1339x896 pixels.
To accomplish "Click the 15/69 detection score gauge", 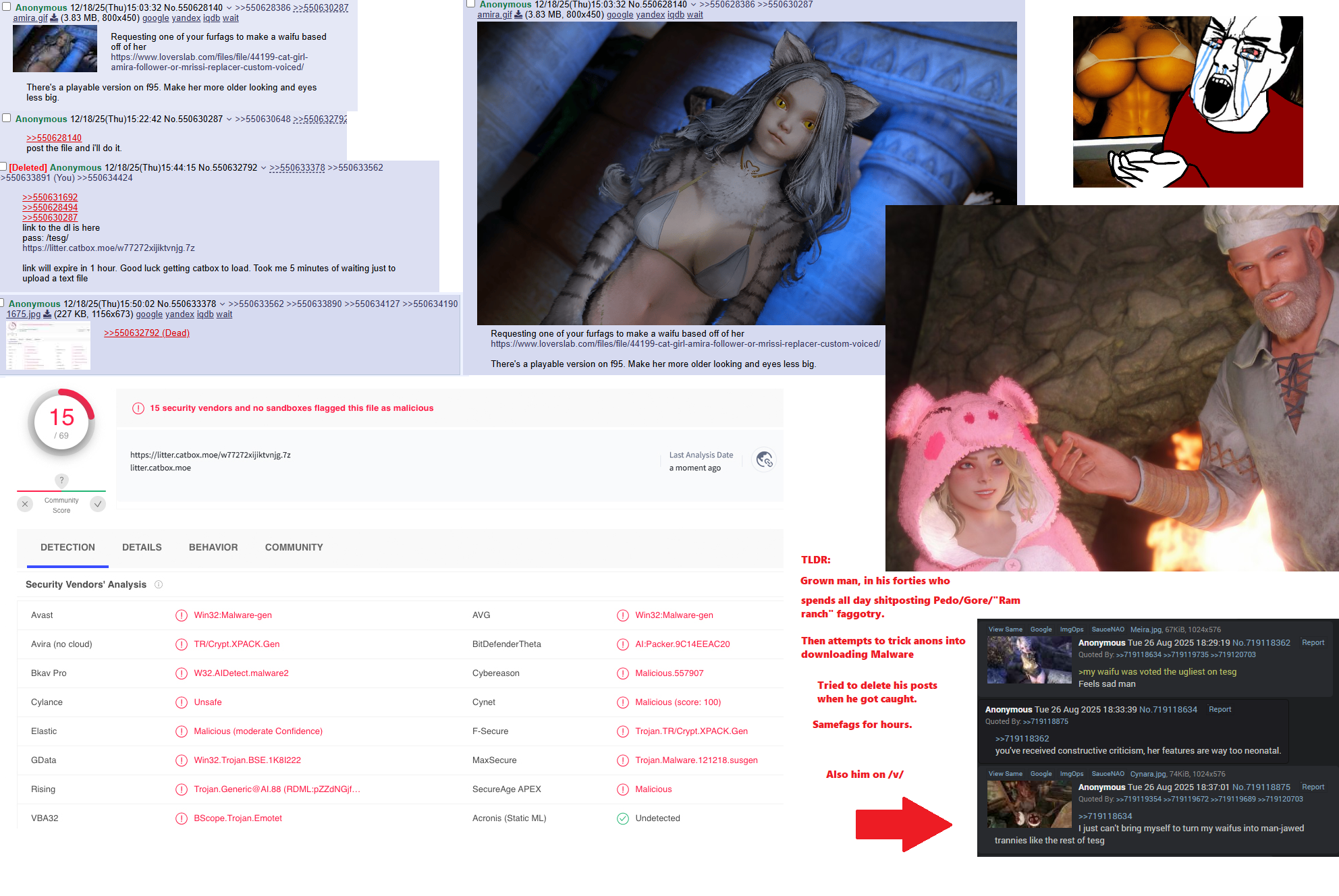I will 61,423.
